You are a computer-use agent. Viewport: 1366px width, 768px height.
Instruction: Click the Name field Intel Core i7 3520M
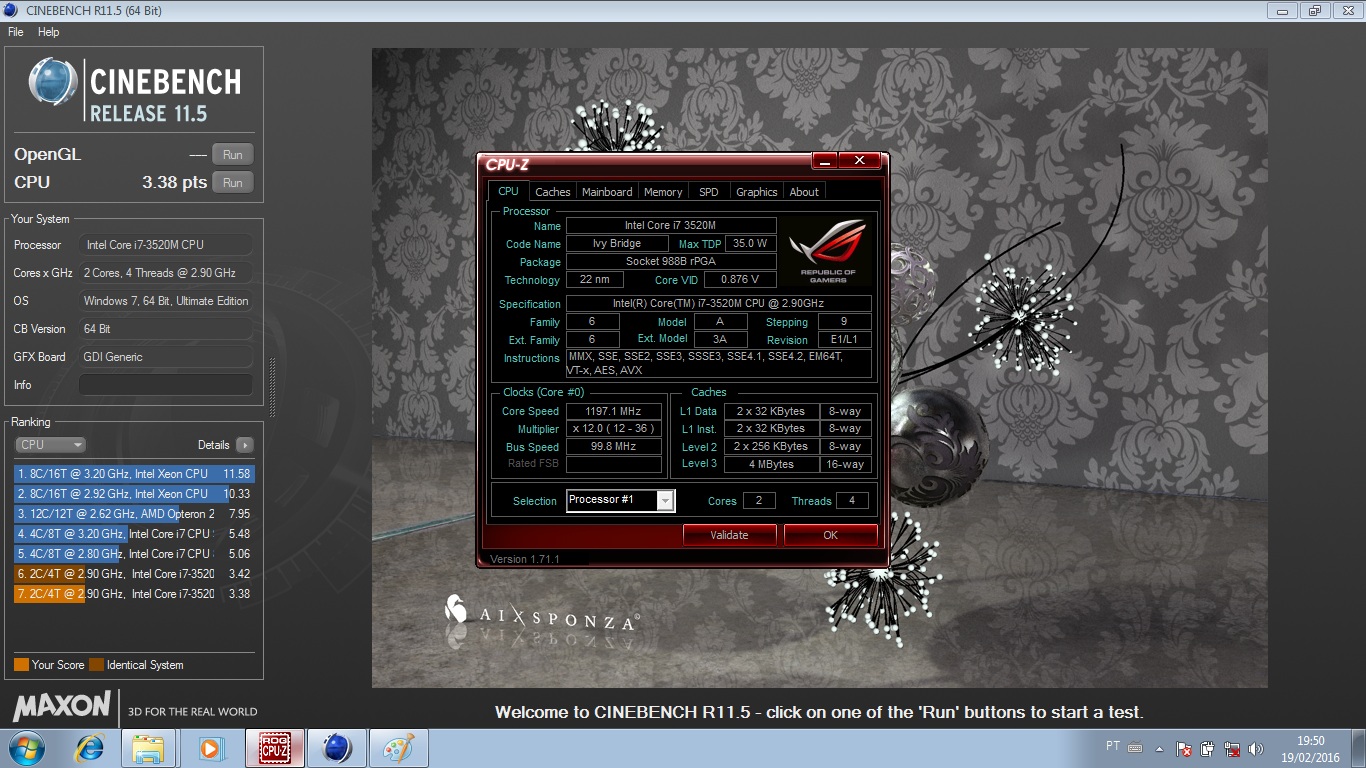(670, 226)
